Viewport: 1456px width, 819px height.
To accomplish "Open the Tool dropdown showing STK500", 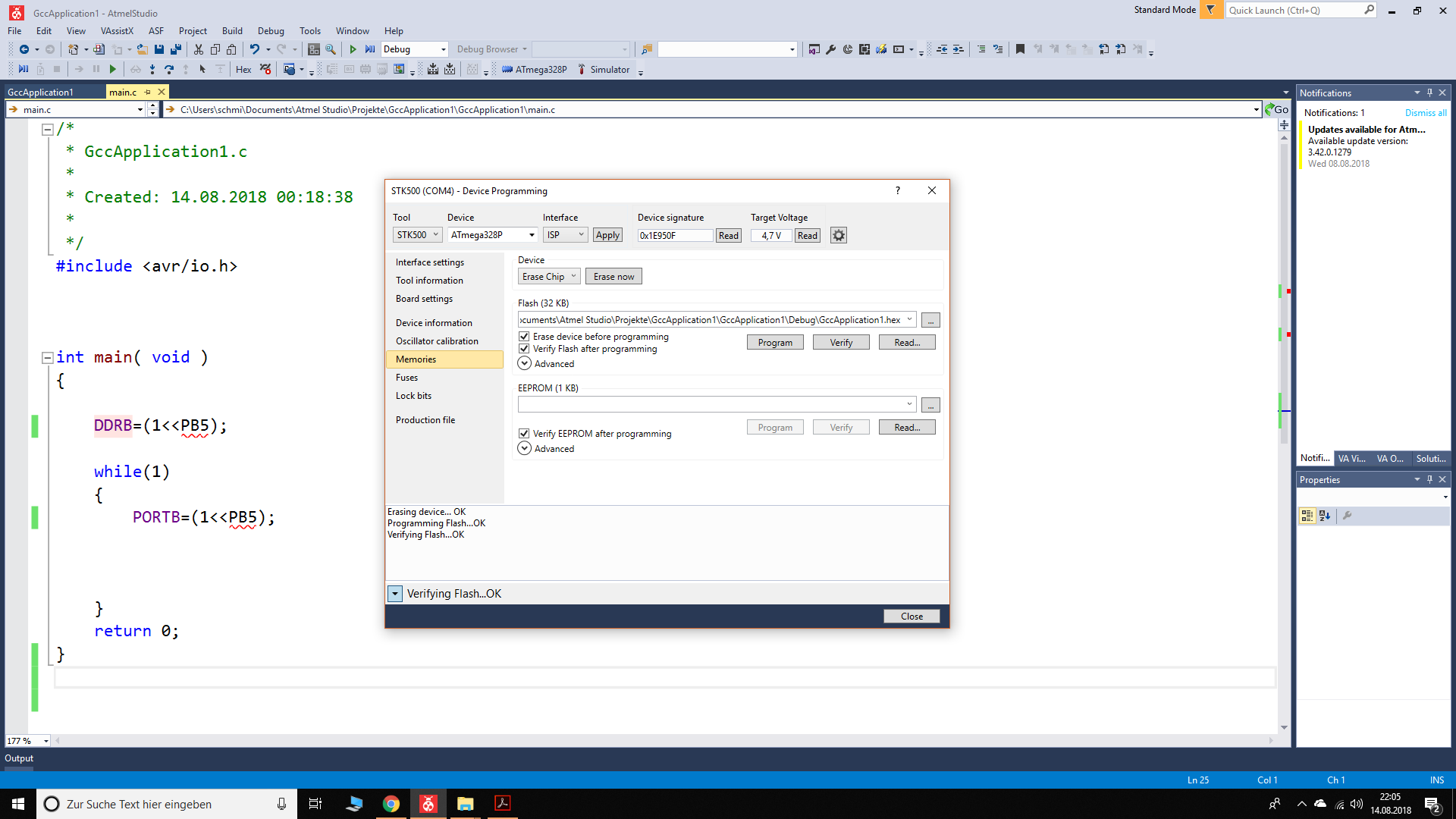I will point(417,235).
